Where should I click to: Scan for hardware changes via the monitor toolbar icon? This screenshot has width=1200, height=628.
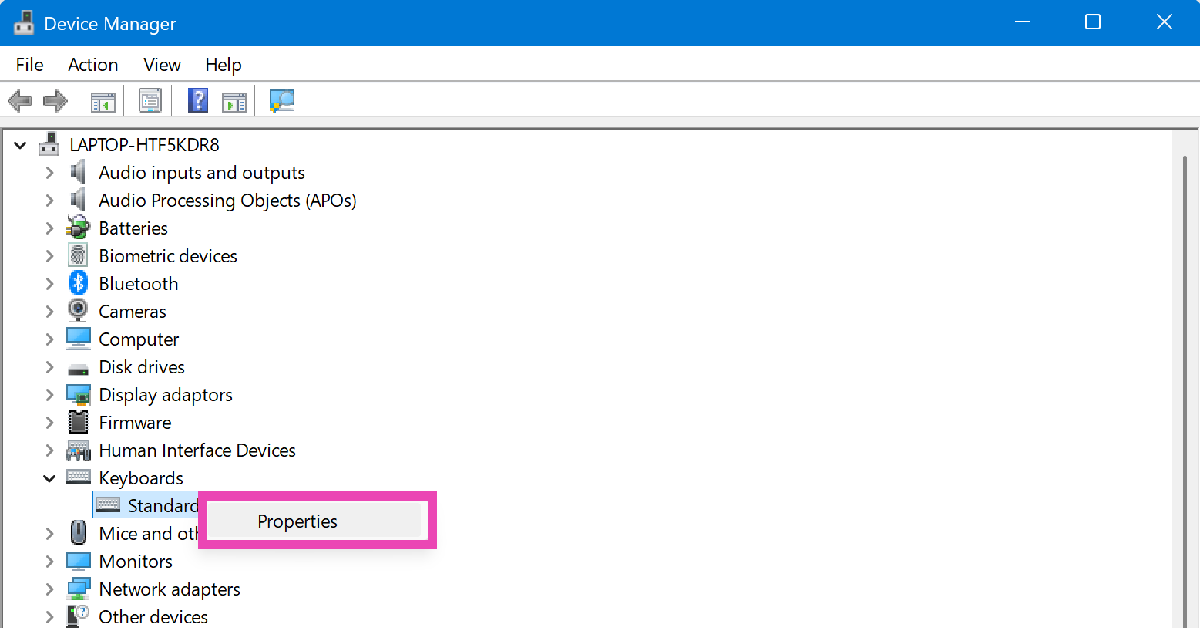pos(282,101)
